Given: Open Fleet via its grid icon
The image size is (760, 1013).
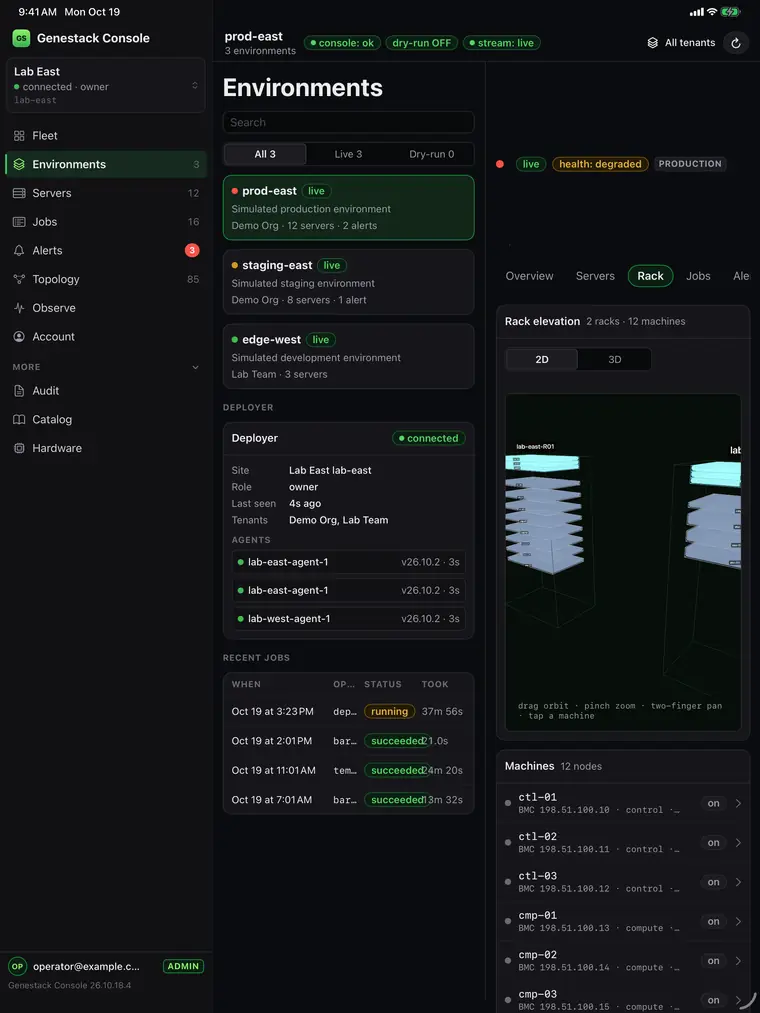Looking at the screenshot, I should tap(19, 136).
